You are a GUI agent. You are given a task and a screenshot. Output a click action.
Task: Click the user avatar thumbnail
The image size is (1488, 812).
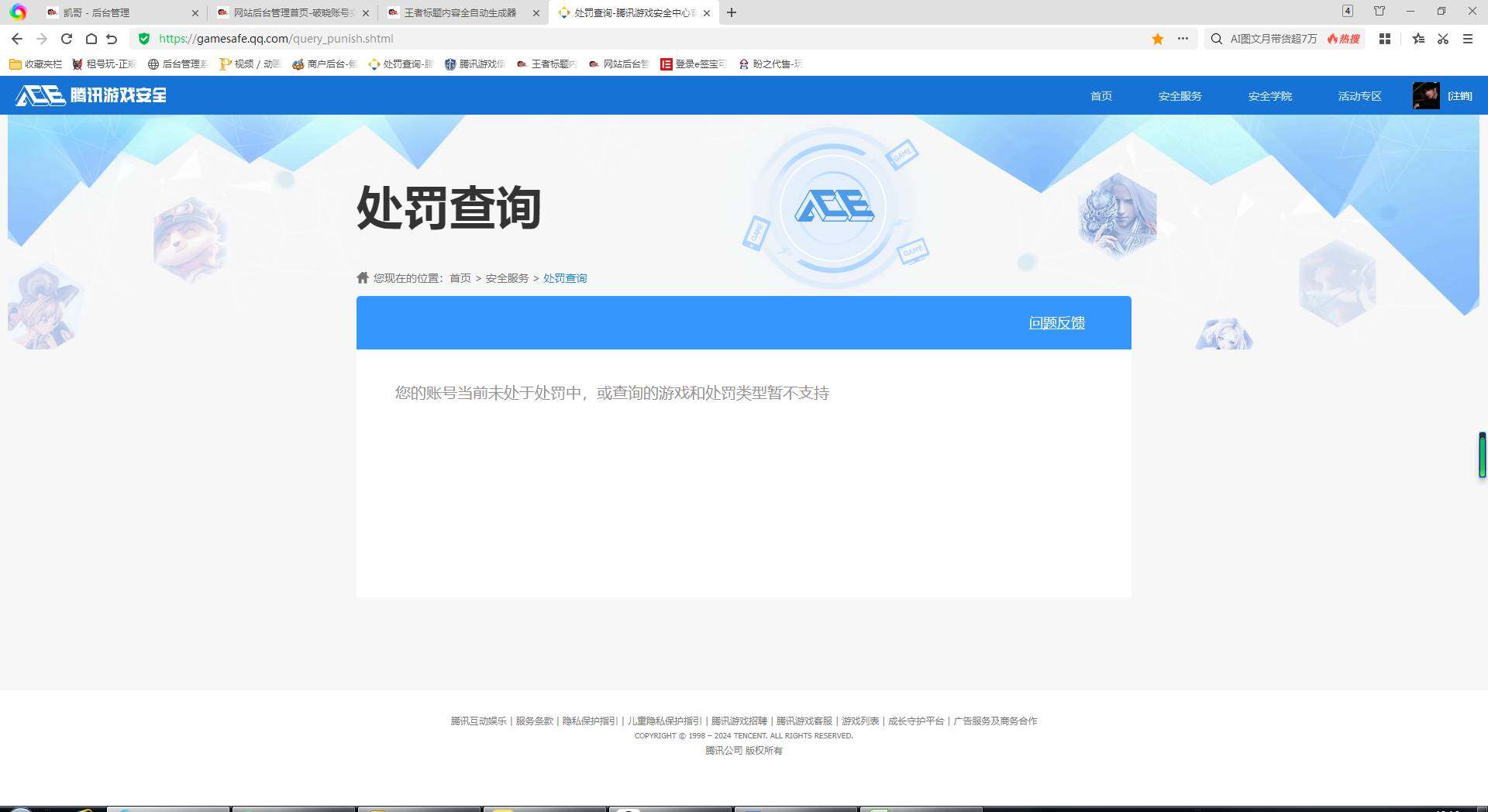(x=1425, y=96)
